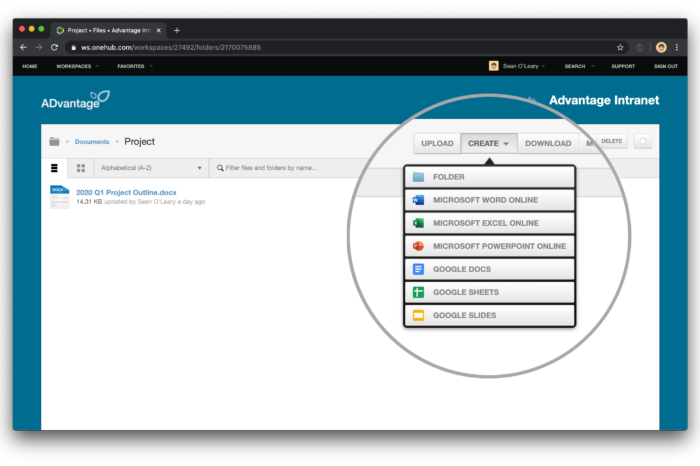700x466 pixels.
Task: Open the HOME navigation link
Action: 30,66
